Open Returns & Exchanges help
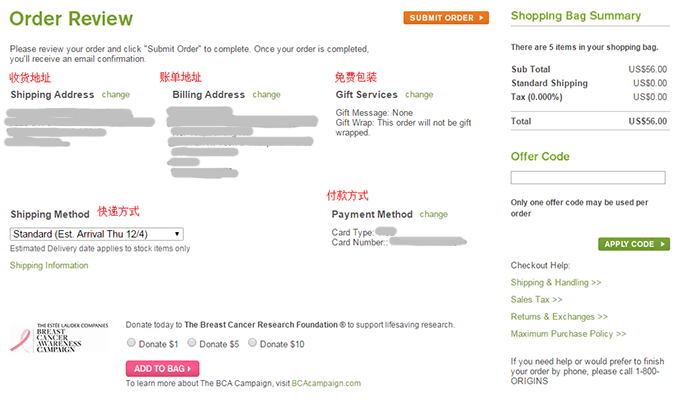This screenshot has width=680, height=403. tap(559, 317)
